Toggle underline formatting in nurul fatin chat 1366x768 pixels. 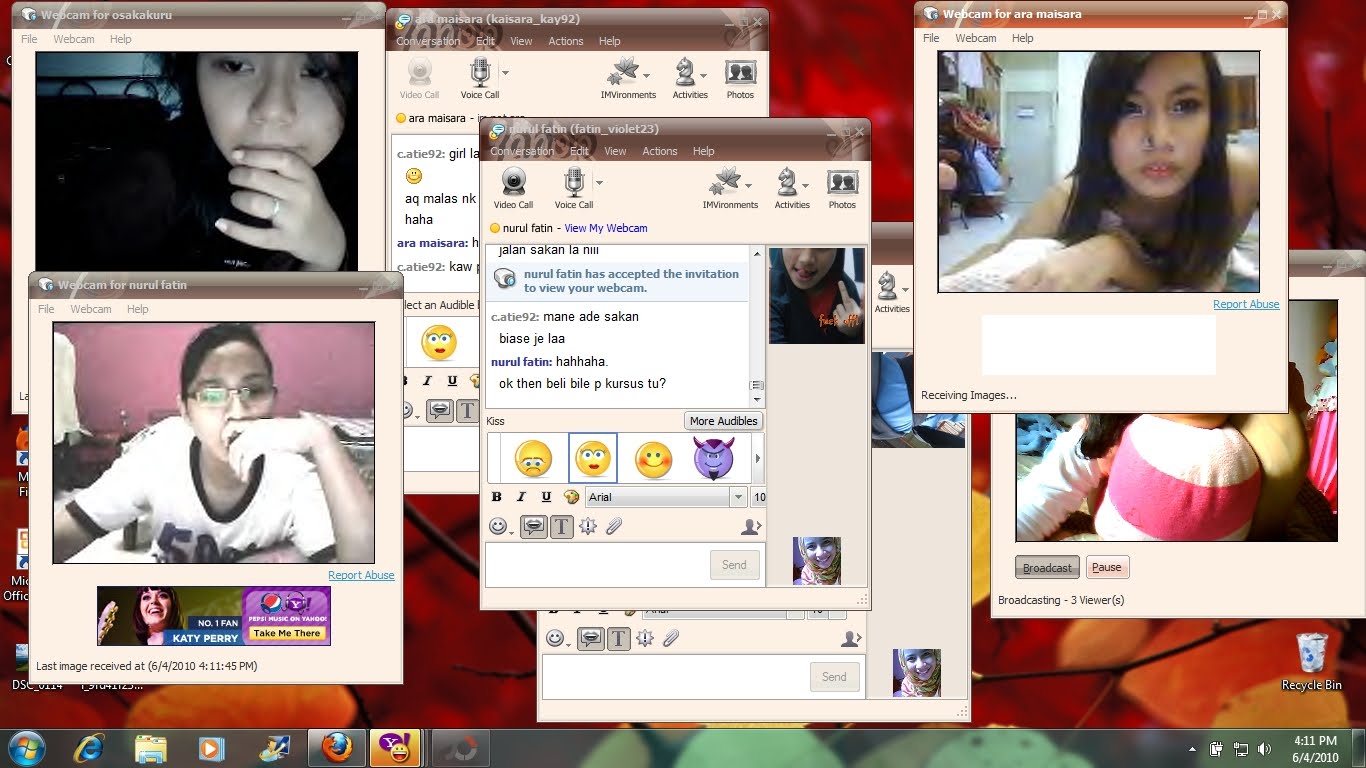coord(546,497)
